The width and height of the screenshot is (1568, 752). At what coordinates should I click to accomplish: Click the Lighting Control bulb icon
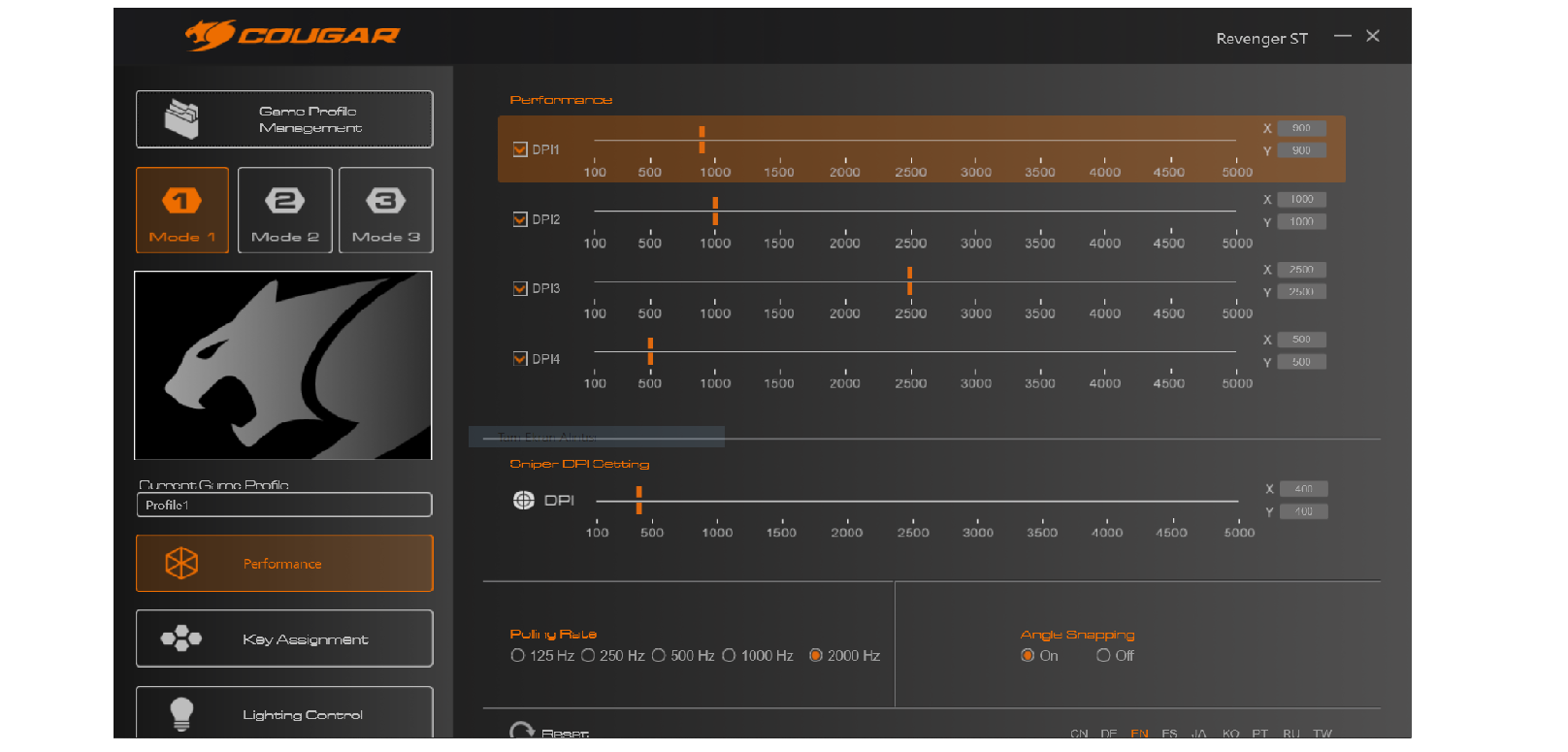pyautogui.click(x=181, y=714)
